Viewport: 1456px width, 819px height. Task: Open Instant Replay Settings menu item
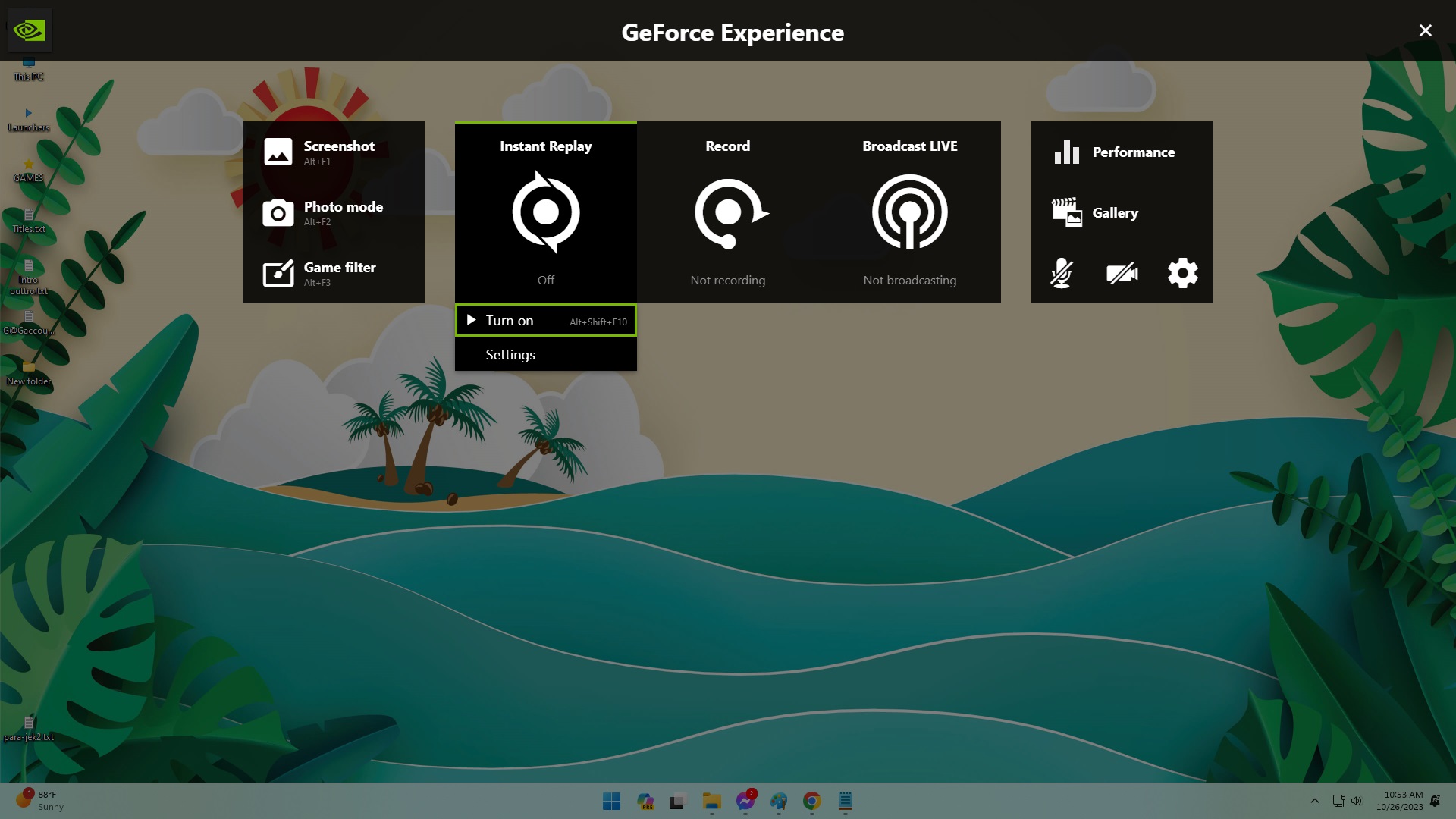click(546, 354)
